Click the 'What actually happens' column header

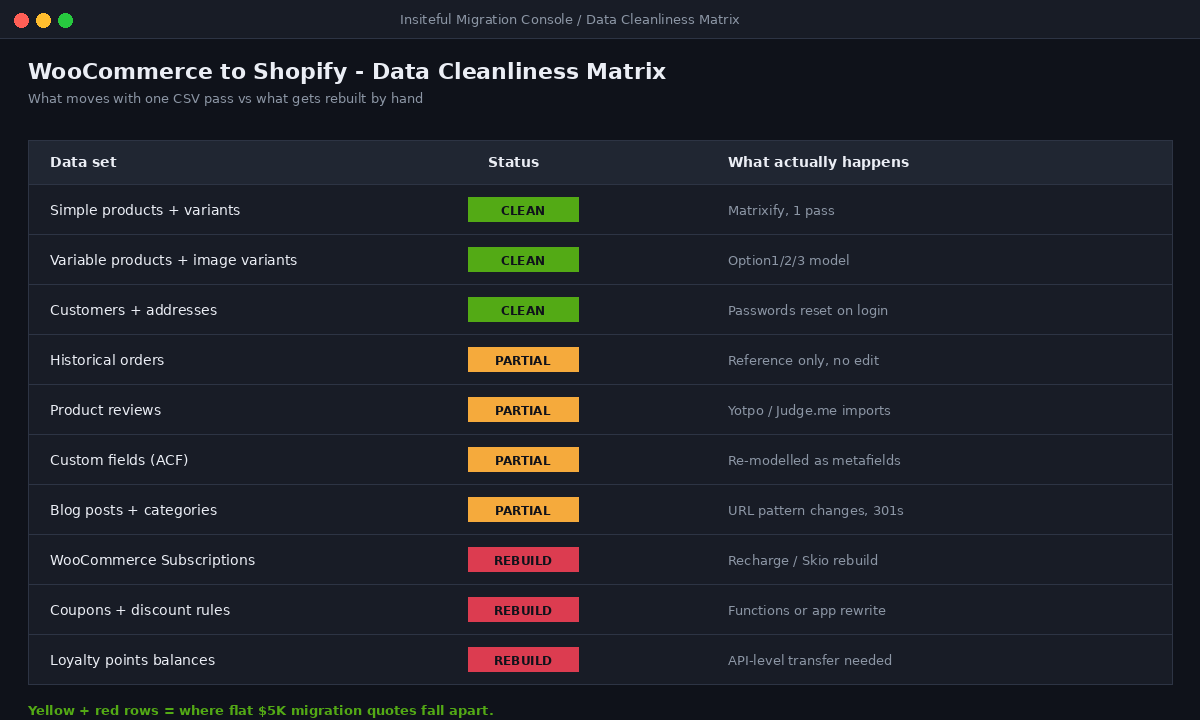pyautogui.click(x=818, y=162)
